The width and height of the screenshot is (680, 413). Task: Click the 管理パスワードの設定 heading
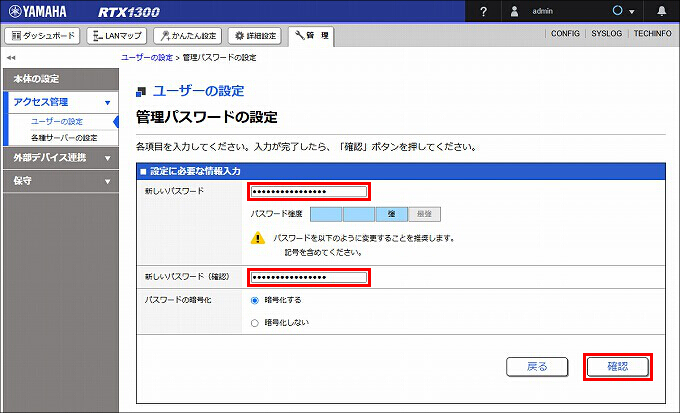point(207,117)
